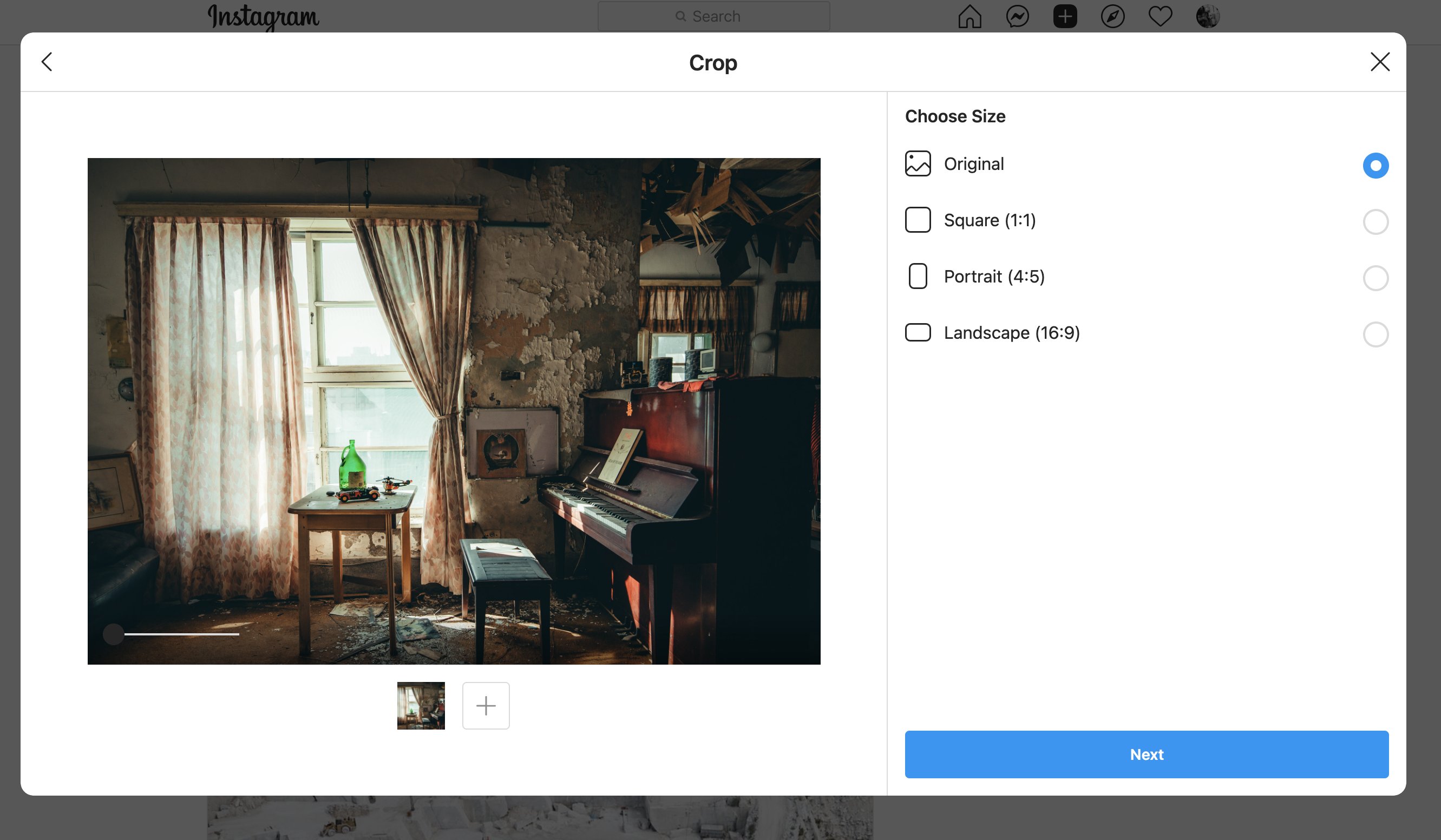1441x840 pixels.
Task: Click the close X icon to dismiss
Action: coord(1380,61)
